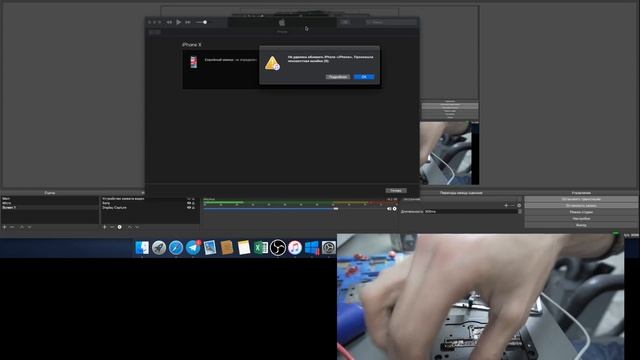Click the transition duration 300ms stepper

[520, 211]
